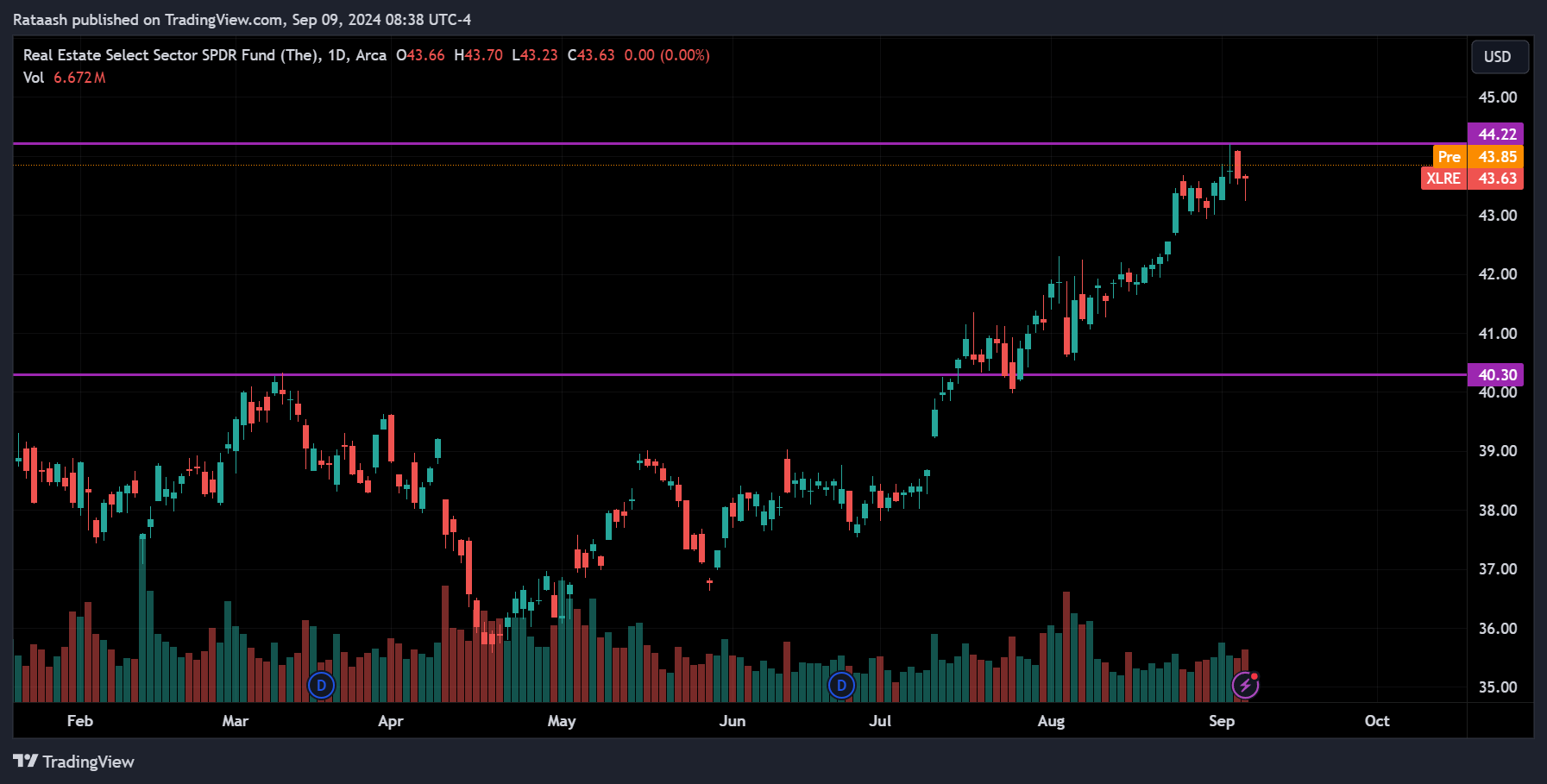Screen dimensions: 1547x784
Task: Click the TradingView logo
Action: coord(73,762)
